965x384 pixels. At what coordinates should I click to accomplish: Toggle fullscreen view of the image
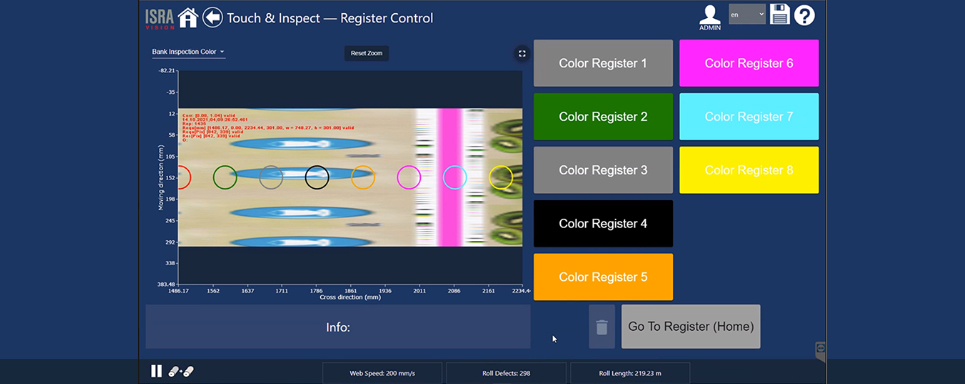pyautogui.click(x=522, y=54)
